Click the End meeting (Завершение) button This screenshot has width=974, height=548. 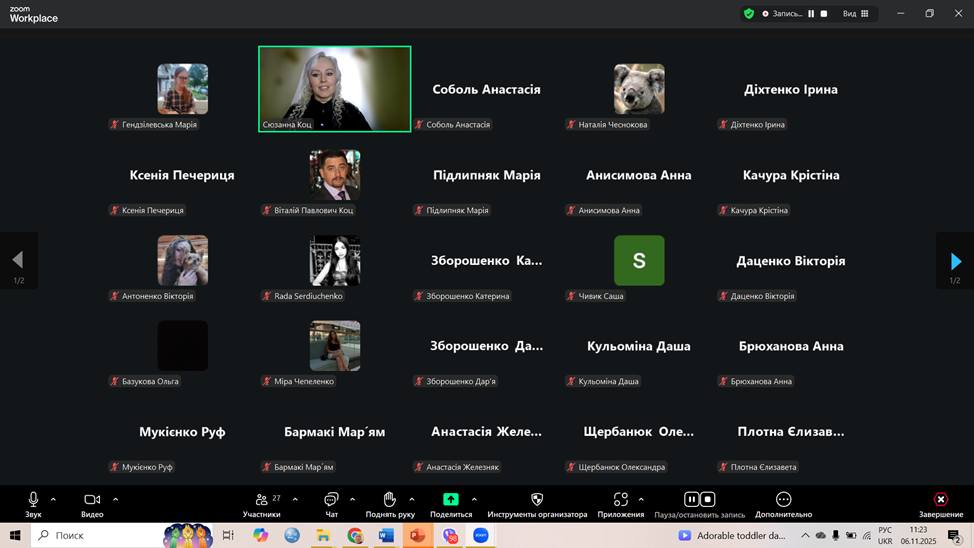tap(940, 500)
